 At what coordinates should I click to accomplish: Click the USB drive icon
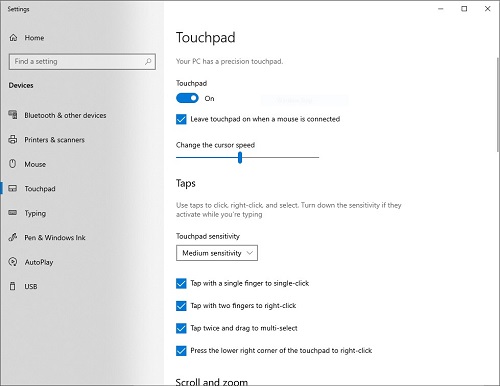click(13, 286)
